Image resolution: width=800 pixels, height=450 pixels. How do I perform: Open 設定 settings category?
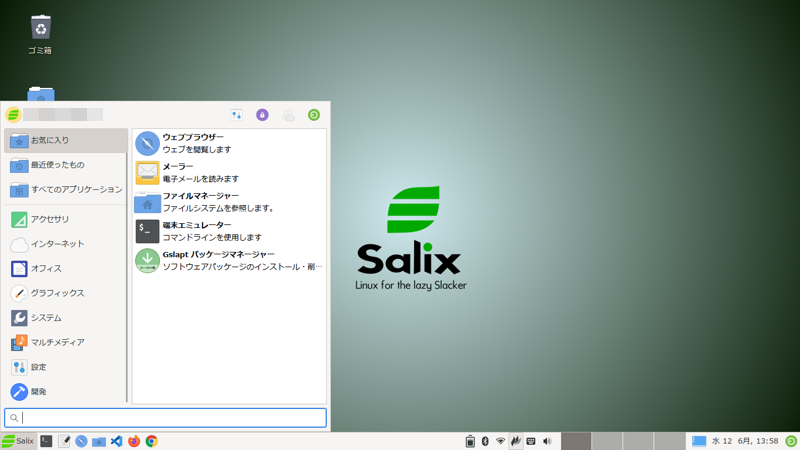tap(66, 367)
